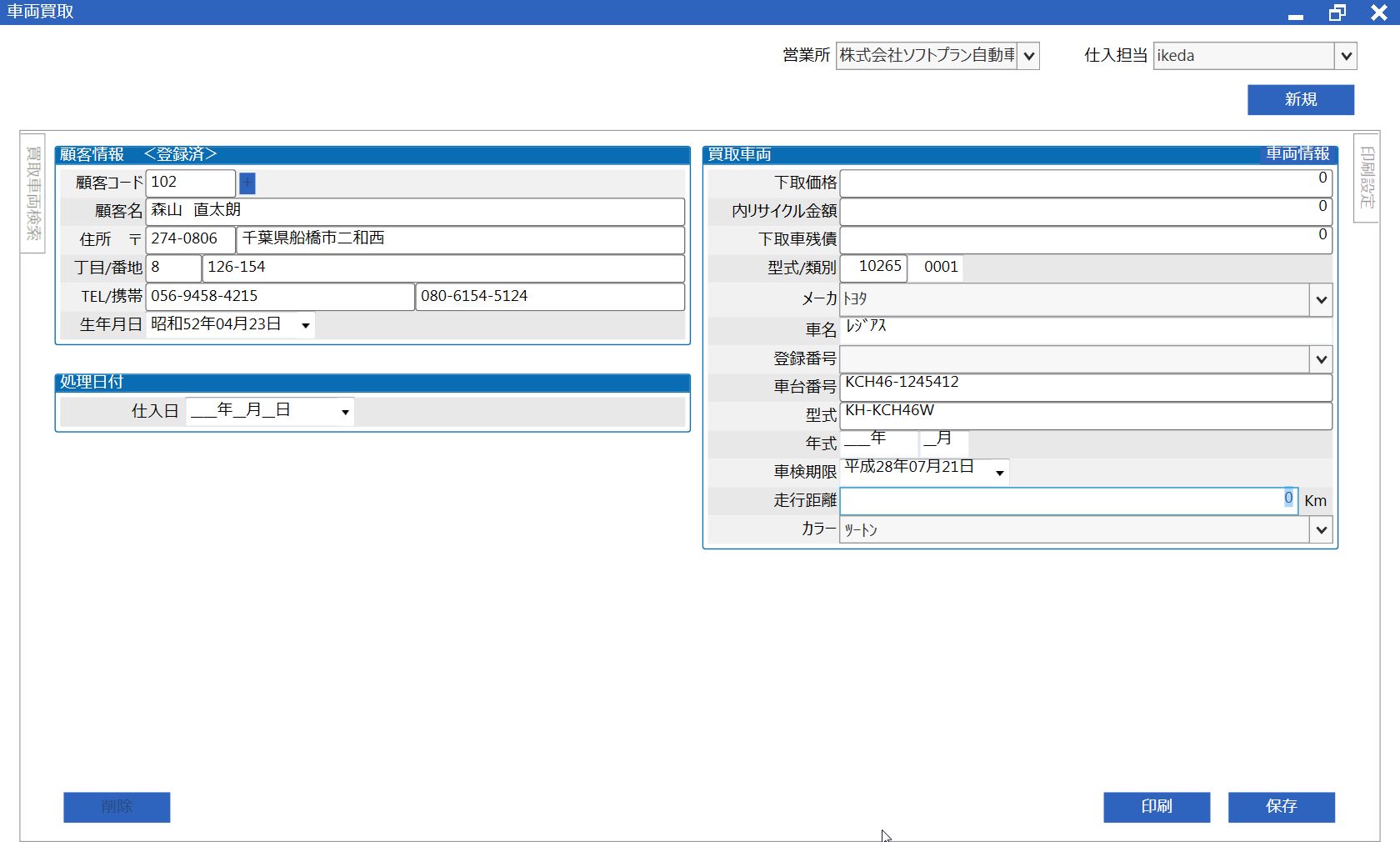
Task: Click the plus icon beside customer code
Action: pos(247,183)
